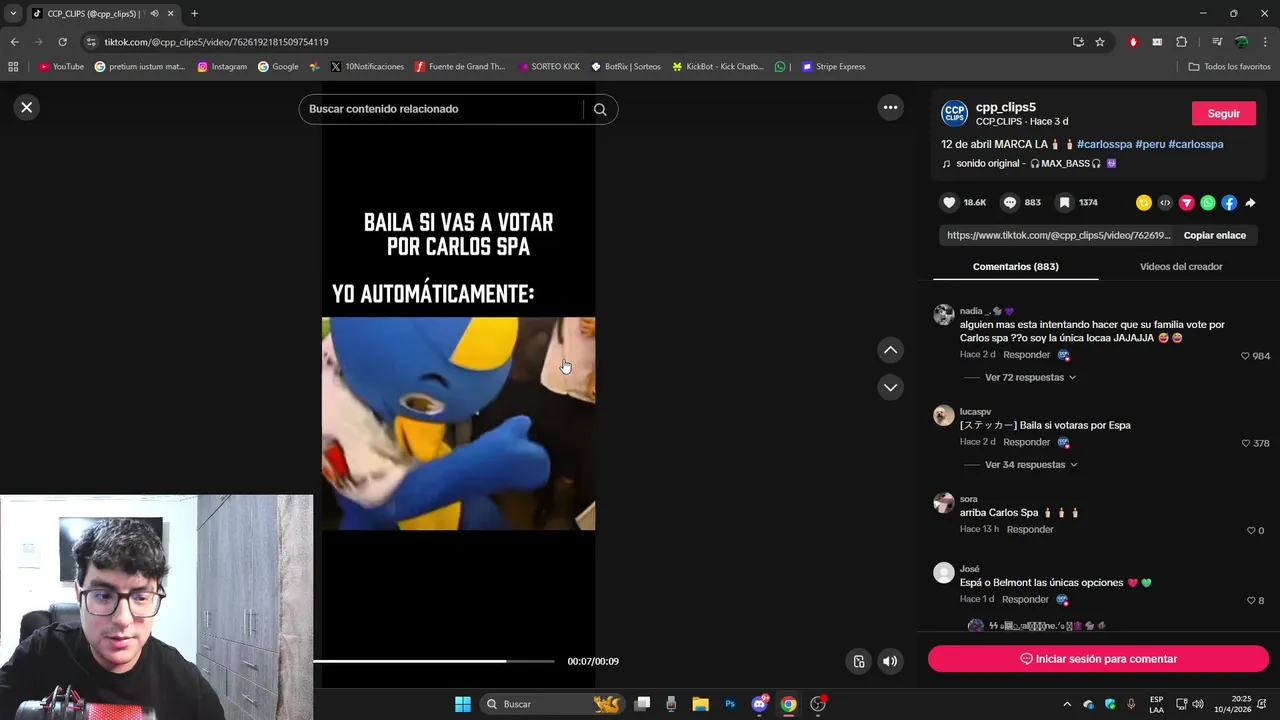The height and width of the screenshot is (720, 1280).
Task: Open Photoshop from the taskbar
Action: [730, 704]
